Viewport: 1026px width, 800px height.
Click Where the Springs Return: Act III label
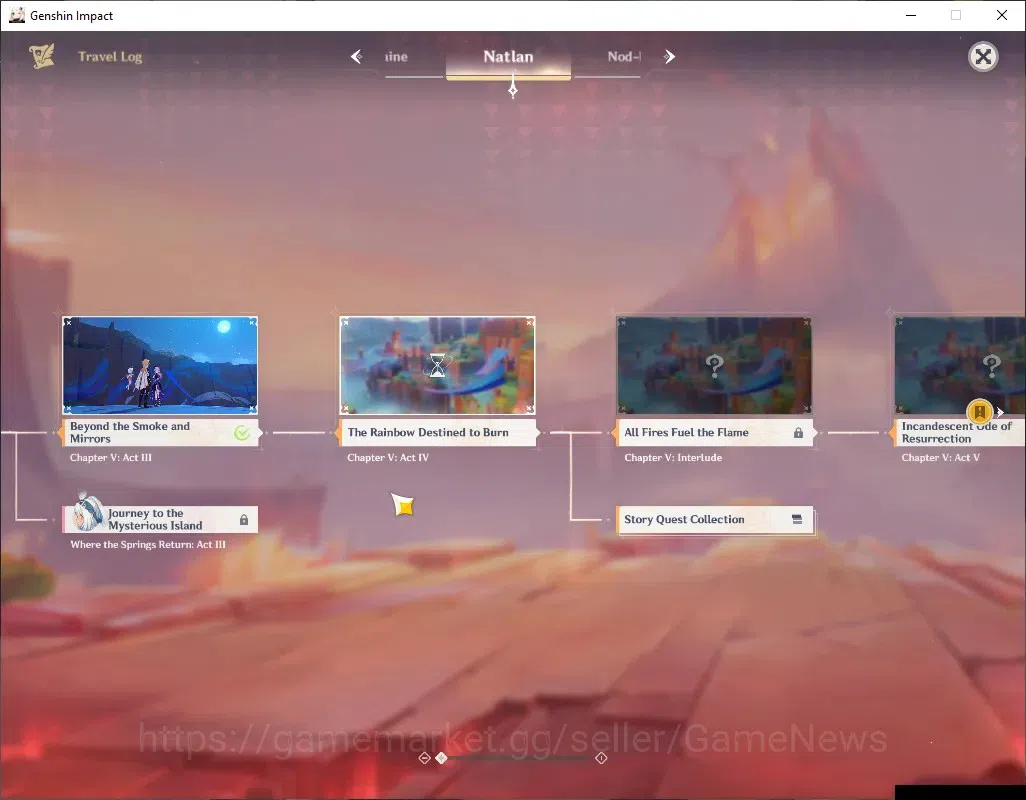148,544
